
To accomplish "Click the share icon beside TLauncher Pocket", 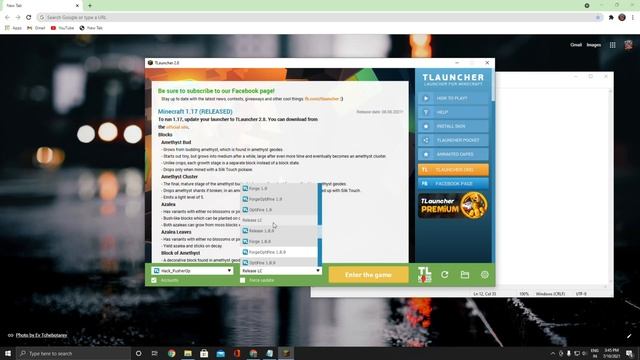I will [x=426, y=140].
